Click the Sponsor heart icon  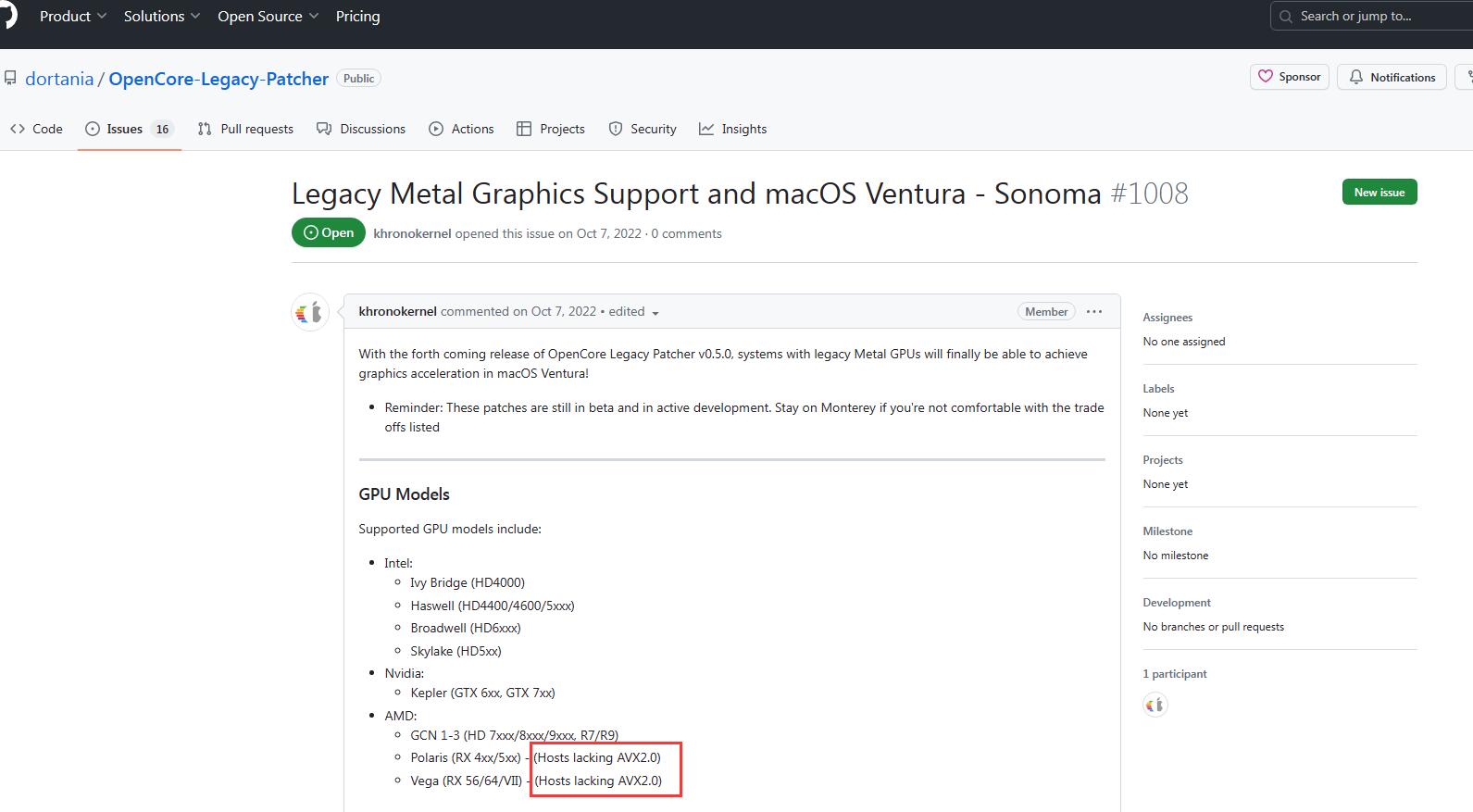tap(1266, 77)
